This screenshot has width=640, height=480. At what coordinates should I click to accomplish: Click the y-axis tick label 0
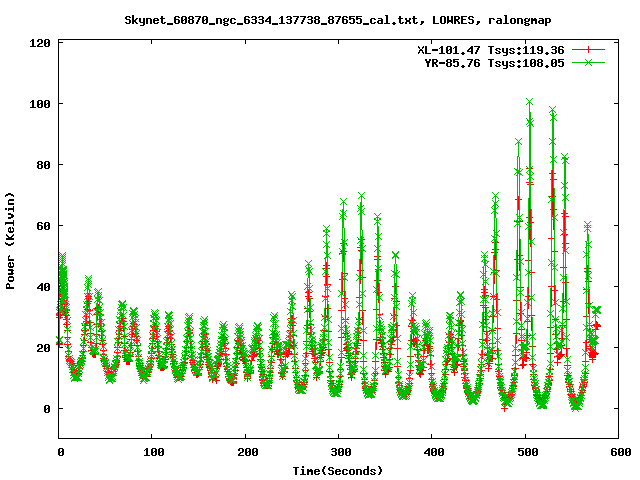47,409
